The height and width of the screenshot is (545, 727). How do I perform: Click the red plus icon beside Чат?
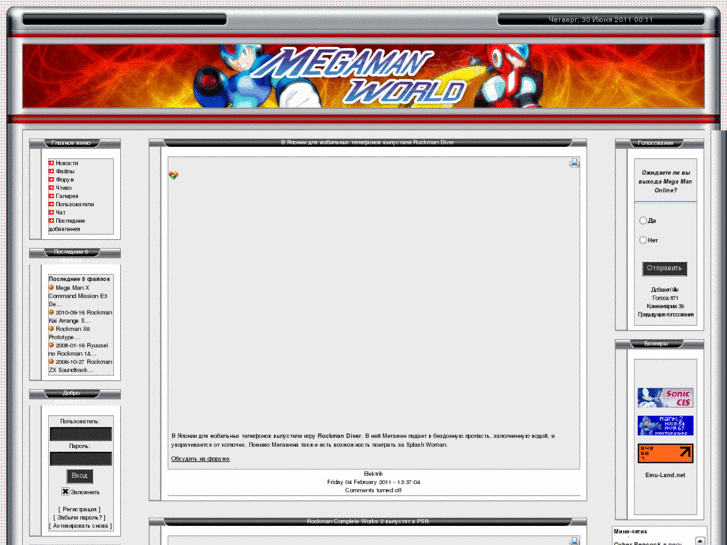point(51,212)
